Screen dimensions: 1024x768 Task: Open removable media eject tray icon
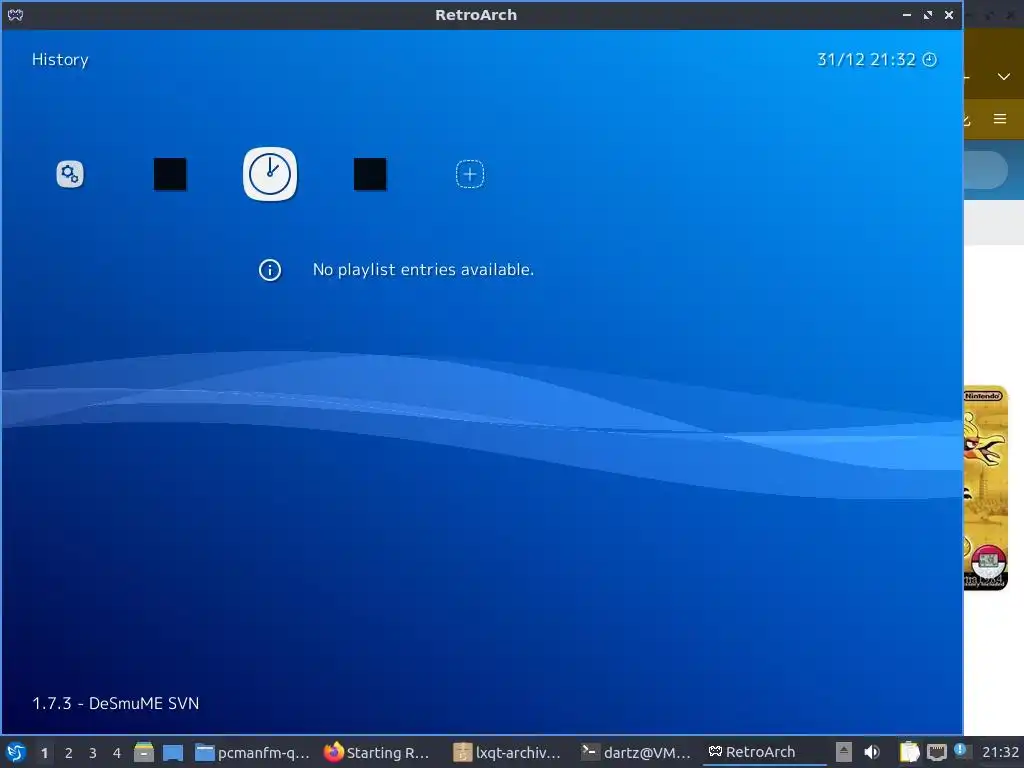(x=844, y=752)
